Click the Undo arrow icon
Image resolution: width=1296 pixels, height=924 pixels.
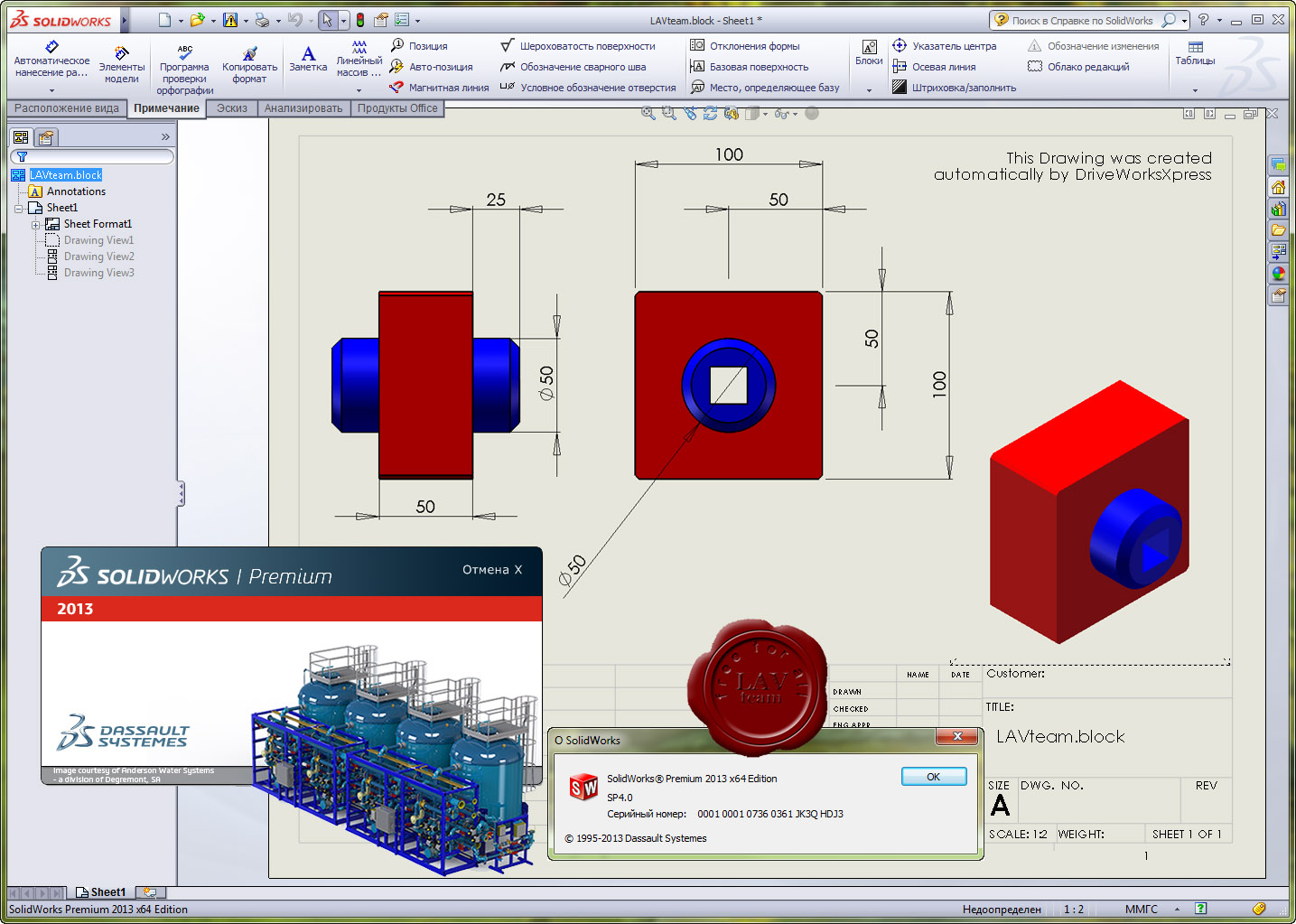(x=295, y=20)
